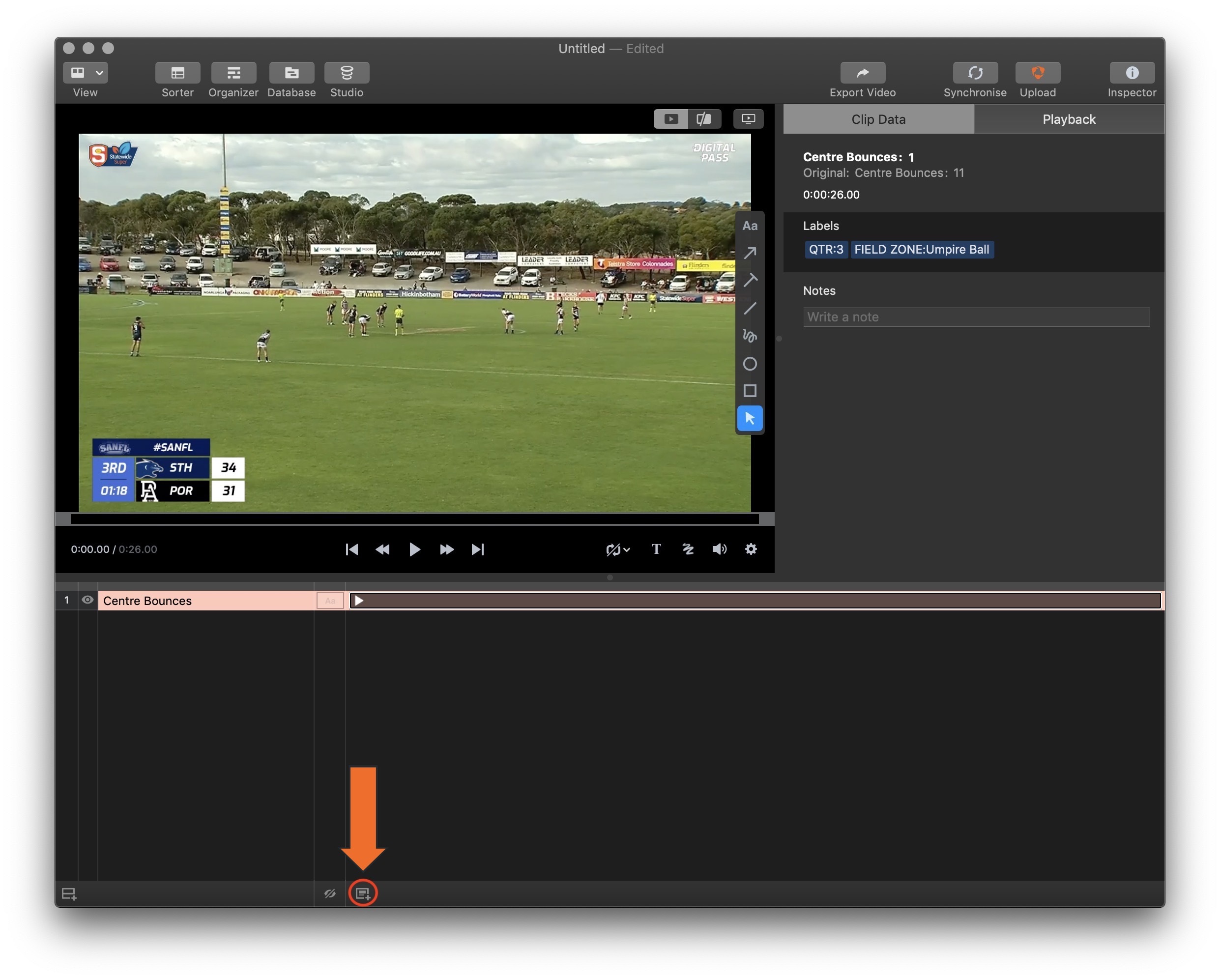Toggle the T text overlay button
1220x980 pixels.
pyautogui.click(x=656, y=549)
